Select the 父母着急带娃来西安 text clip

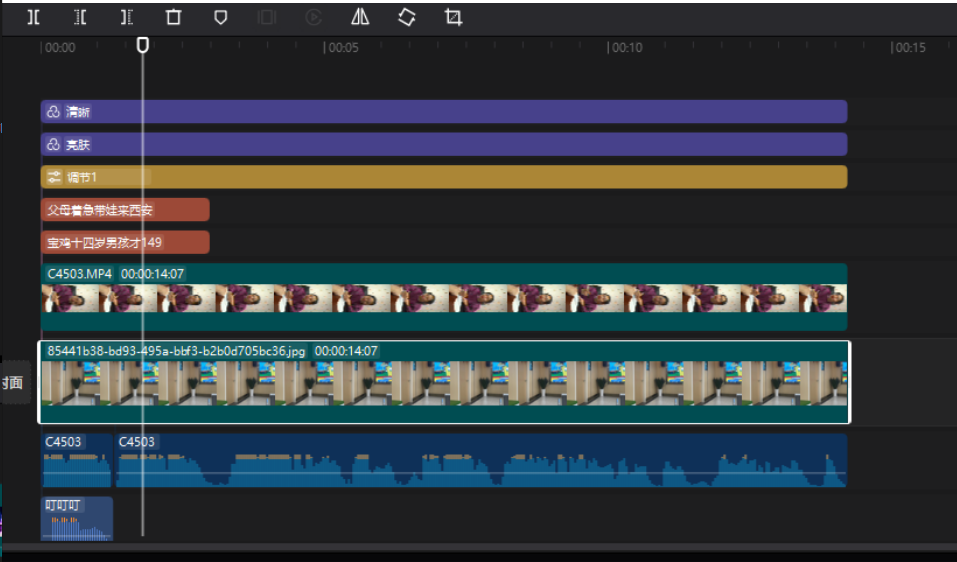pos(124,210)
